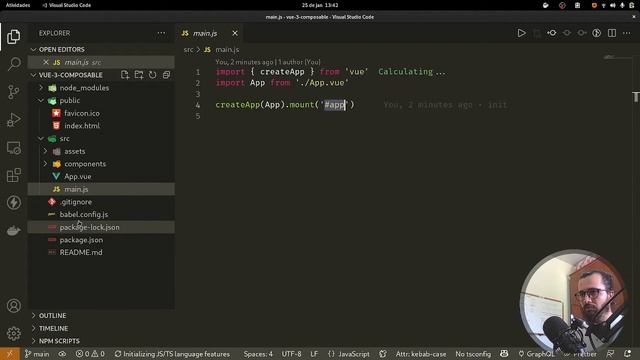Open babel.config.js file
Viewport: 640px width, 360px height.
pyautogui.click(x=101, y=214)
